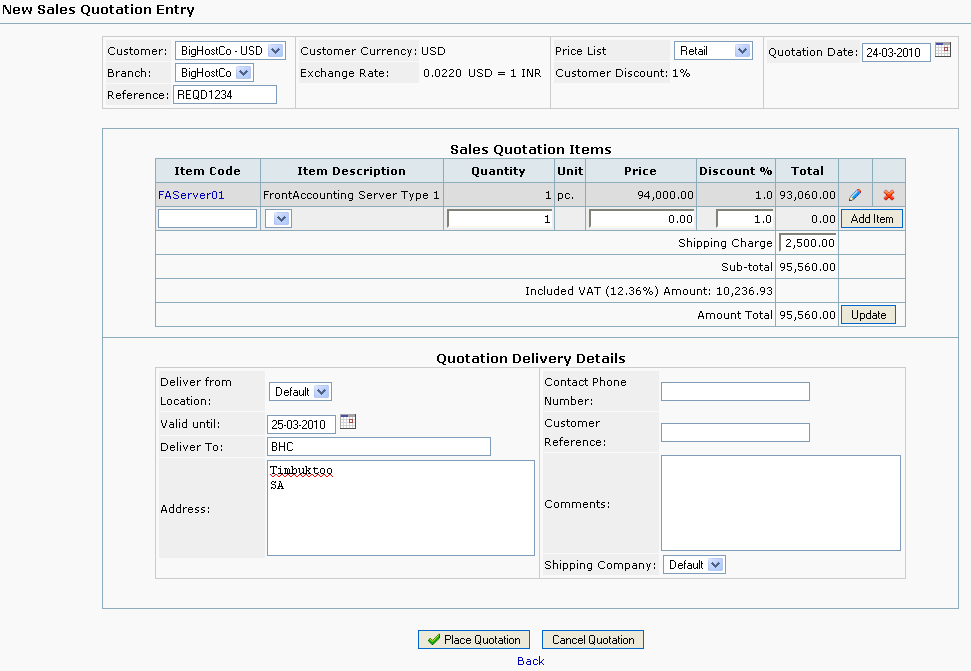Click inside the Address text area
Viewport: 971px width, 671px height.
(x=401, y=508)
